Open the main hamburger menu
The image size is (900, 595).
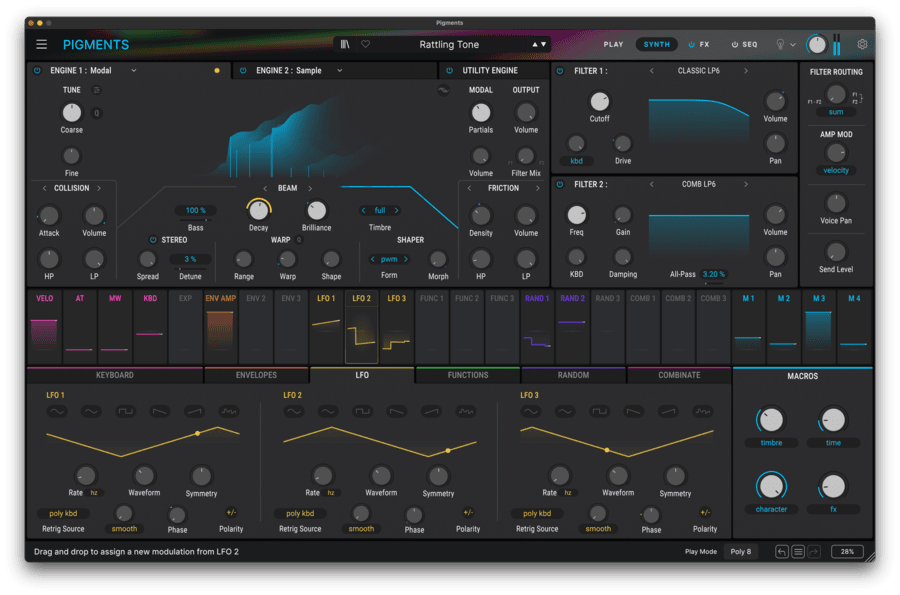coord(40,43)
